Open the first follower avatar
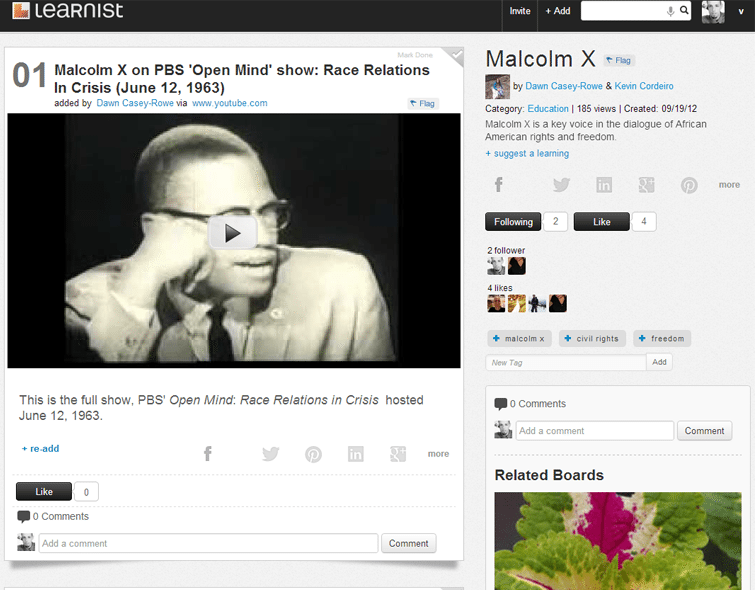 coord(496,266)
